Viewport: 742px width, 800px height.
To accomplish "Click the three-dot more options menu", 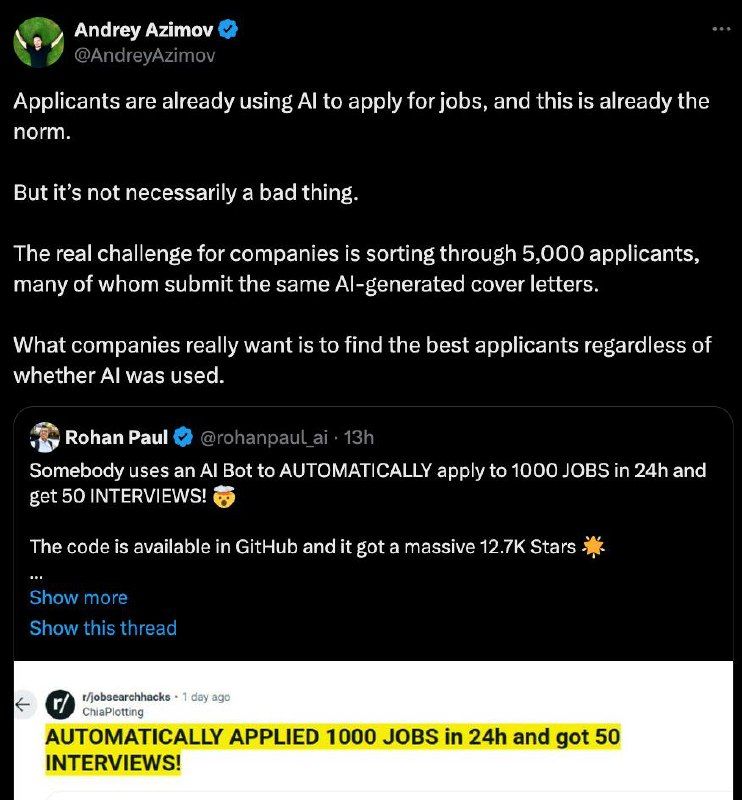I will click(721, 29).
